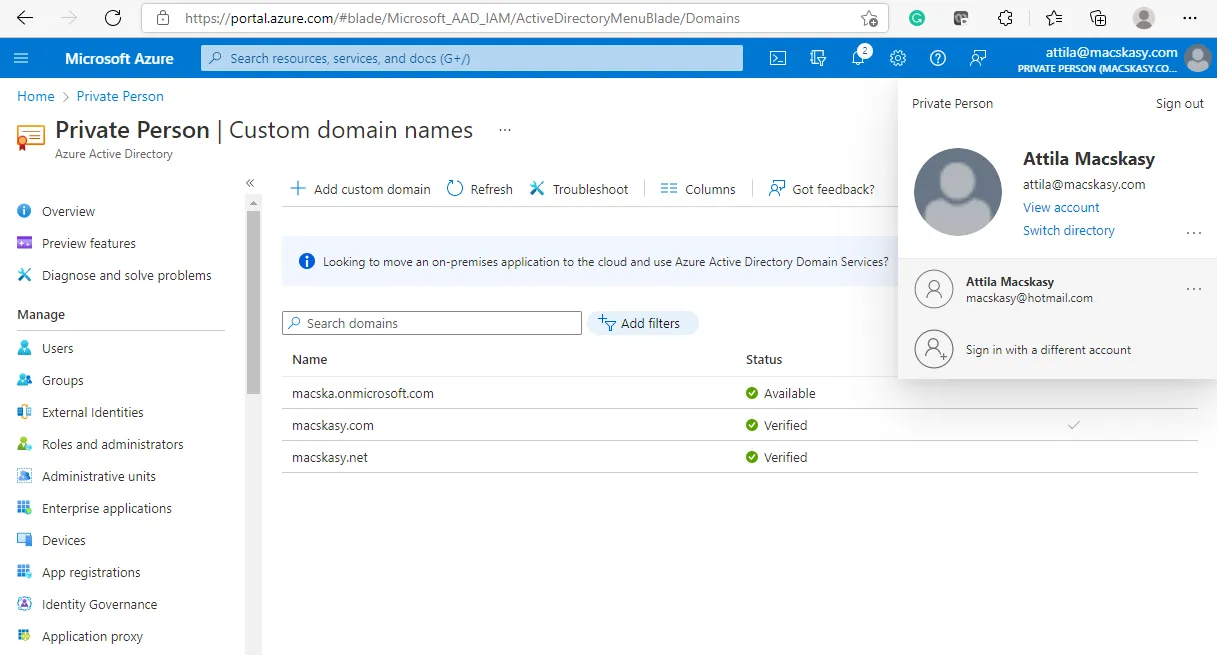1217x655 pixels.
Task: Open the notifications bell icon
Action: (858, 59)
